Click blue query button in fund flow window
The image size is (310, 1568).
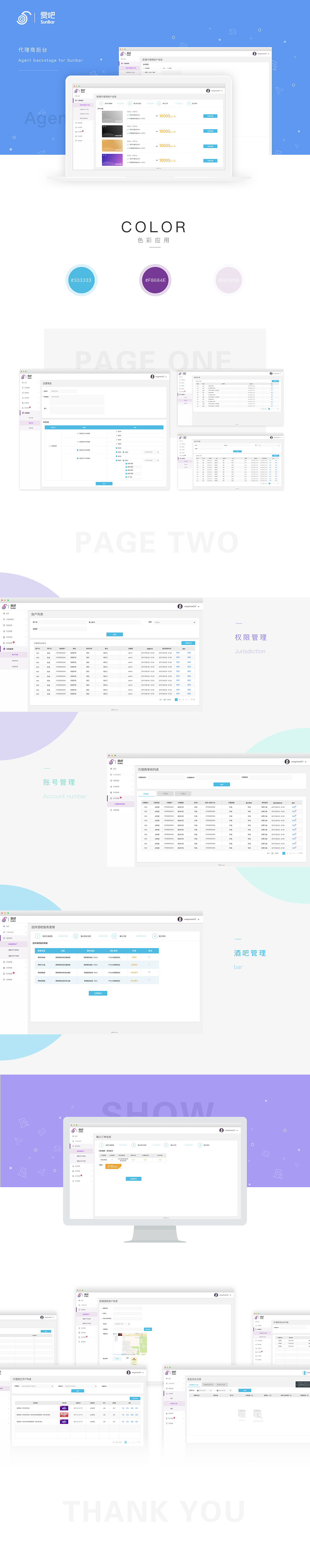coord(245,1391)
